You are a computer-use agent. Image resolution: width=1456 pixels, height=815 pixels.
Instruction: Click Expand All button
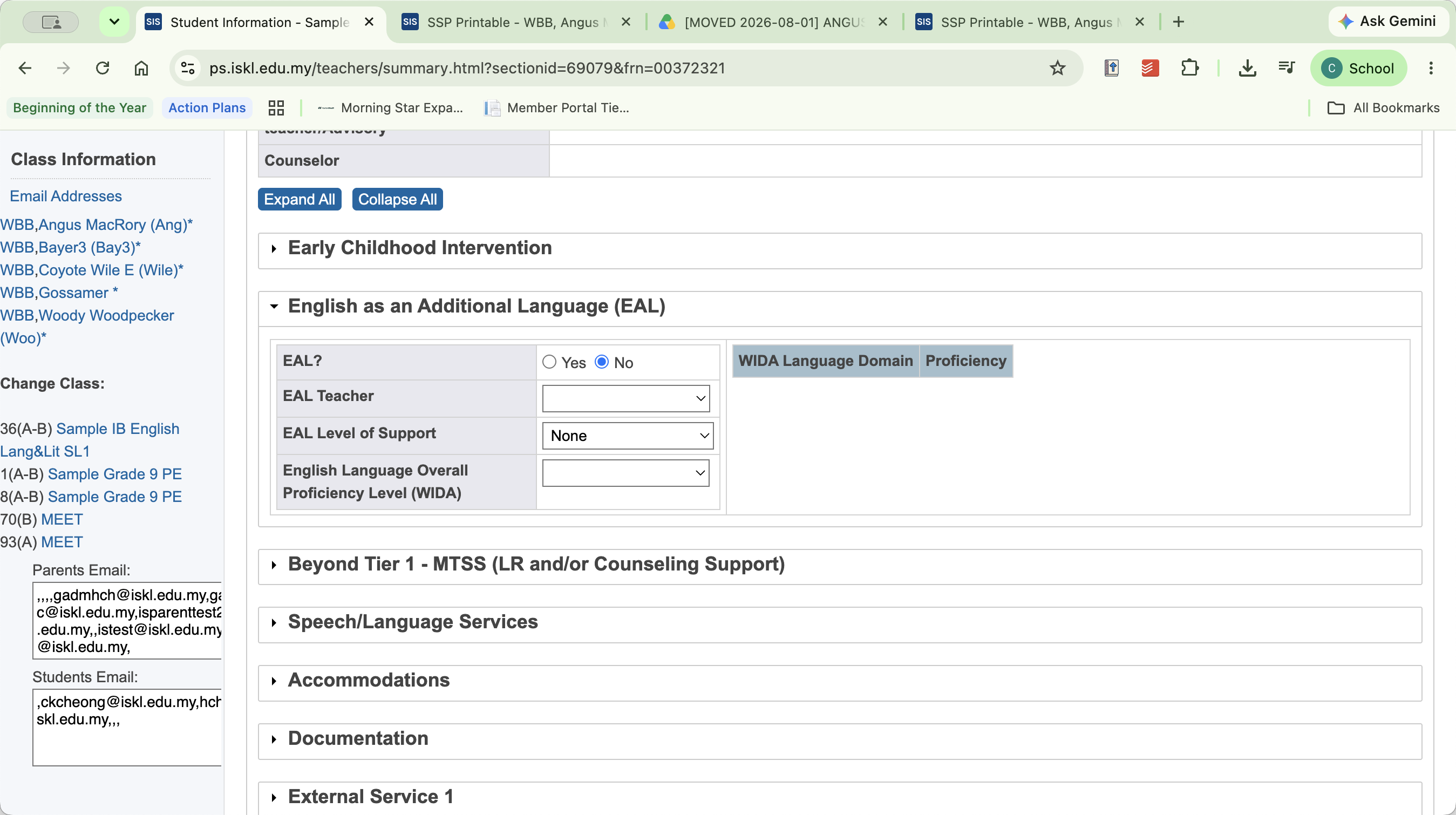pos(300,200)
